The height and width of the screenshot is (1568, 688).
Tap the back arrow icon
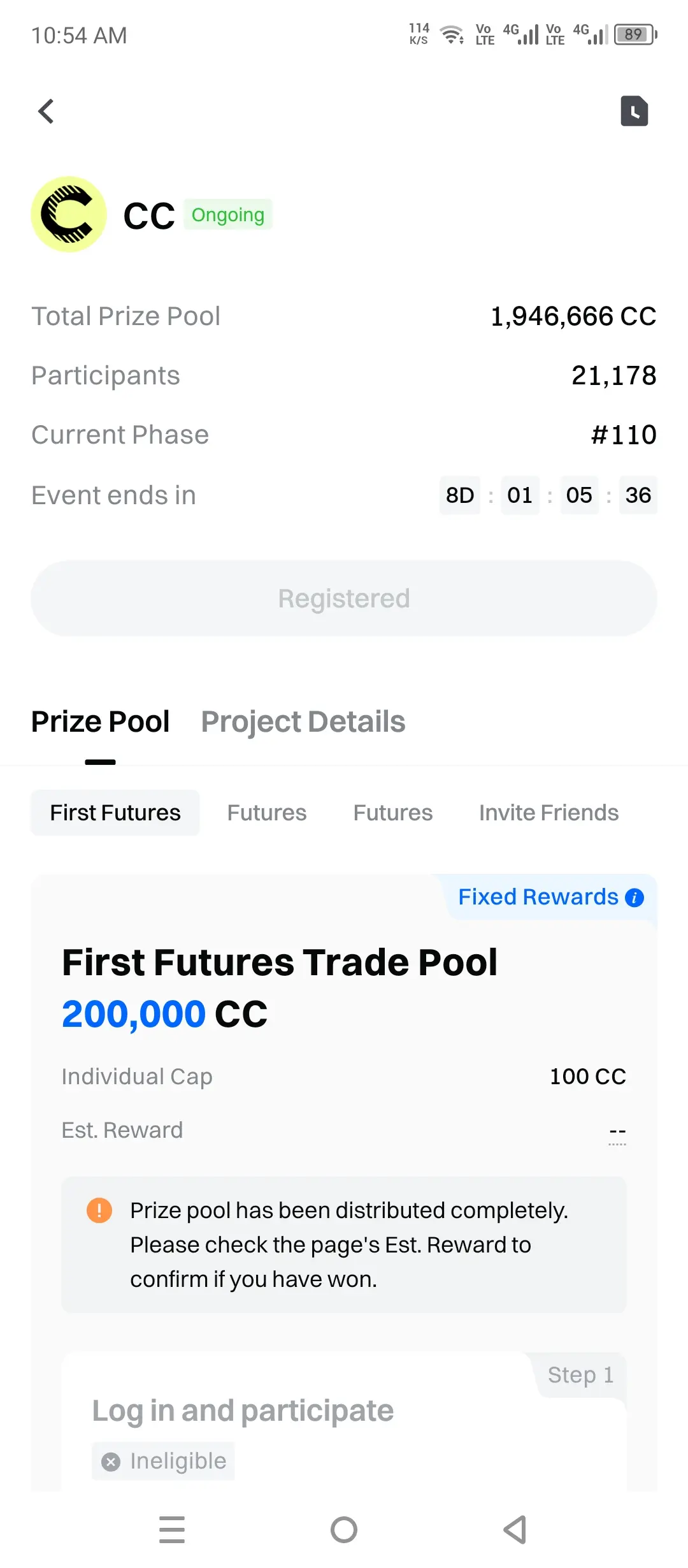(x=46, y=112)
